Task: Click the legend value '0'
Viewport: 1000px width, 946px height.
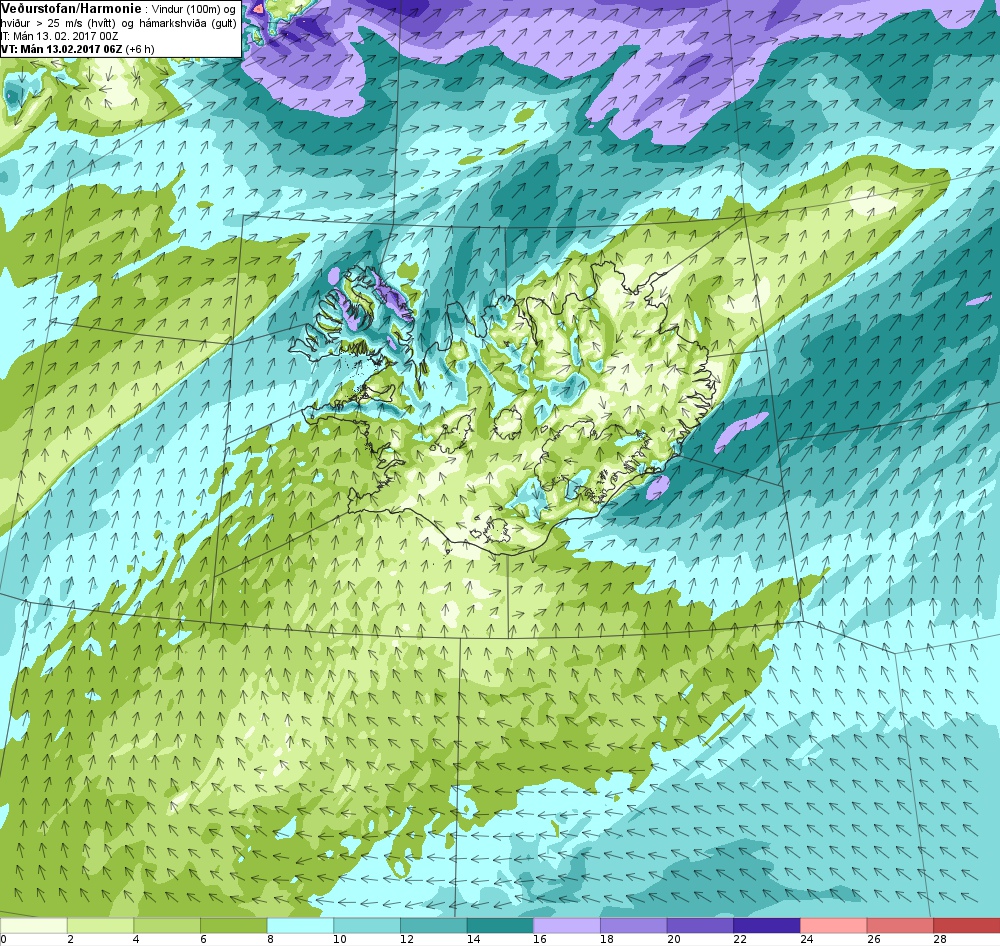Action: pyautogui.click(x=3, y=939)
